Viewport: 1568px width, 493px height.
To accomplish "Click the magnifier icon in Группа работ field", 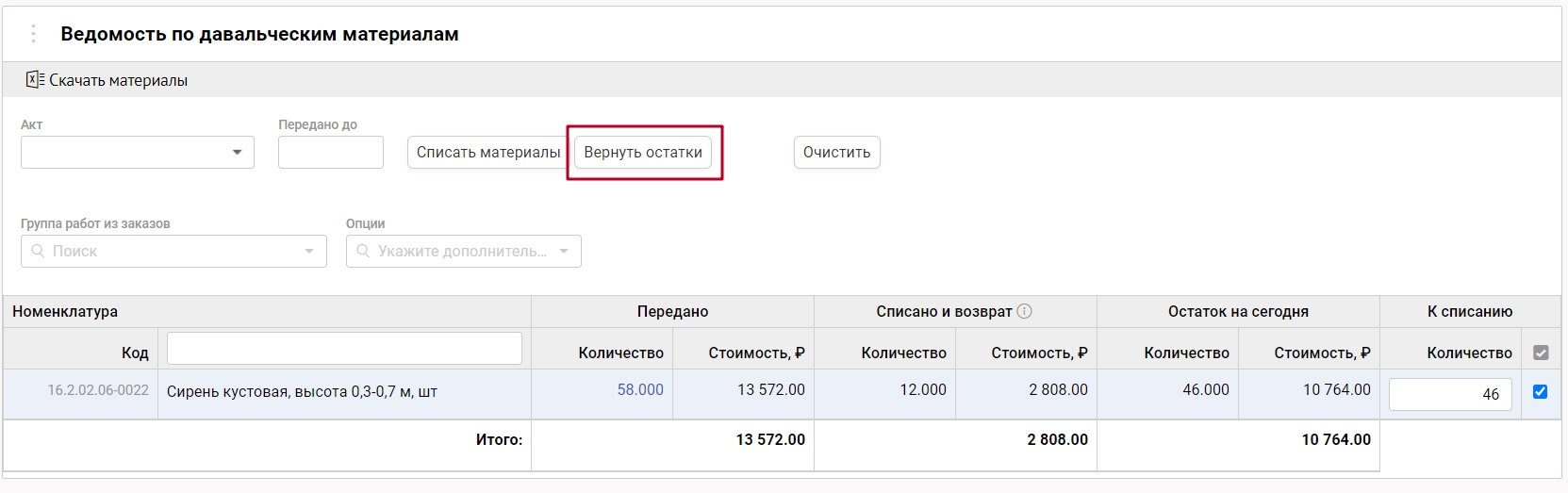I will coord(38,251).
